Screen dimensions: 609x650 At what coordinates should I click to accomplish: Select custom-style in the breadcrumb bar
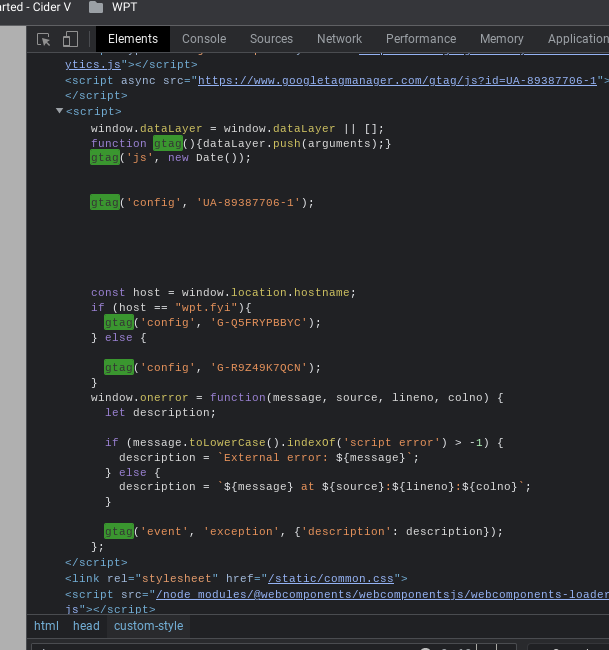pyautogui.click(x=148, y=626)
